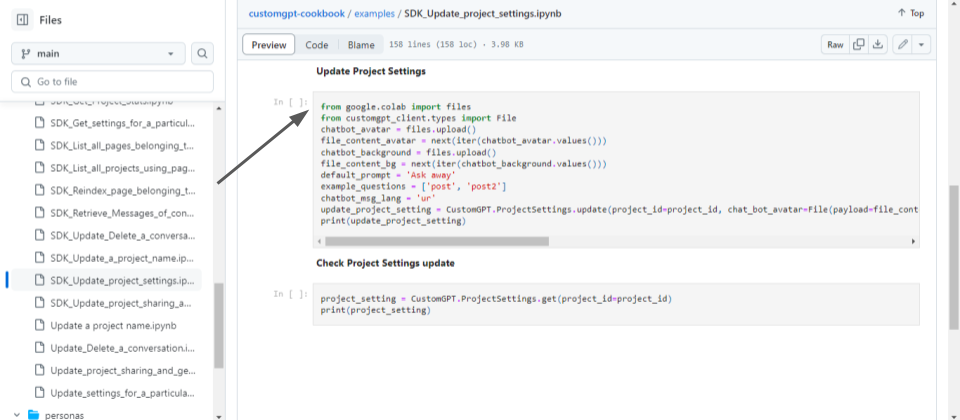Image resolution: width=960 pixels, height=420 pixels.
Task: Click the Check Project Settings update heading
Action: click(x=386, y=263)
